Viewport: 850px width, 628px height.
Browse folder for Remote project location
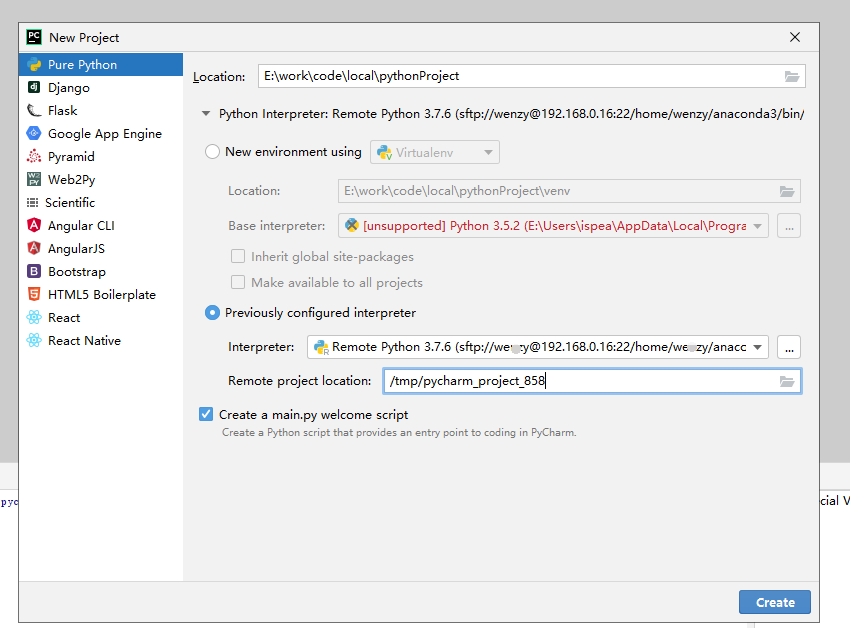787,381
